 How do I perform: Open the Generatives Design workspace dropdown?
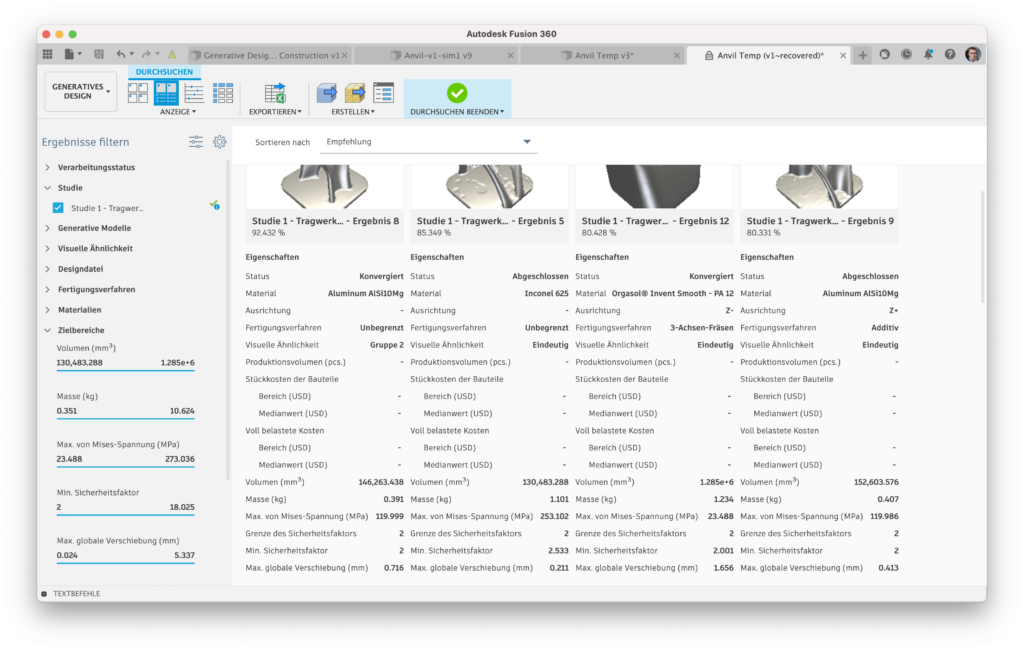point(80,91)
